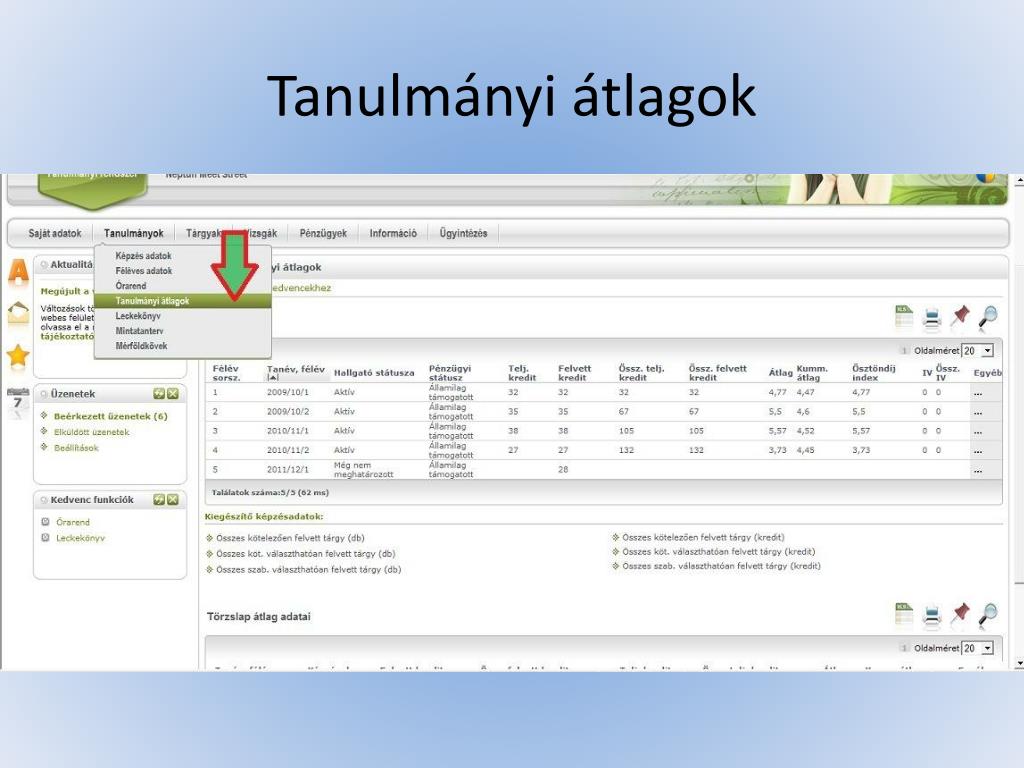Open options for 2011/12/1 row

(977, 470)
